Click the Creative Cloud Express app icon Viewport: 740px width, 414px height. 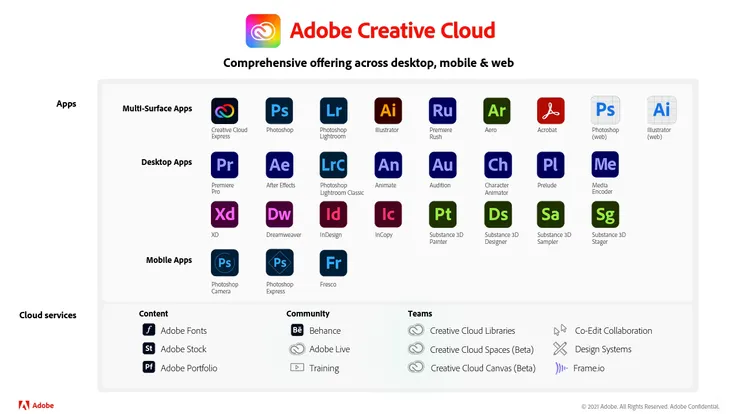click(225, 110)
